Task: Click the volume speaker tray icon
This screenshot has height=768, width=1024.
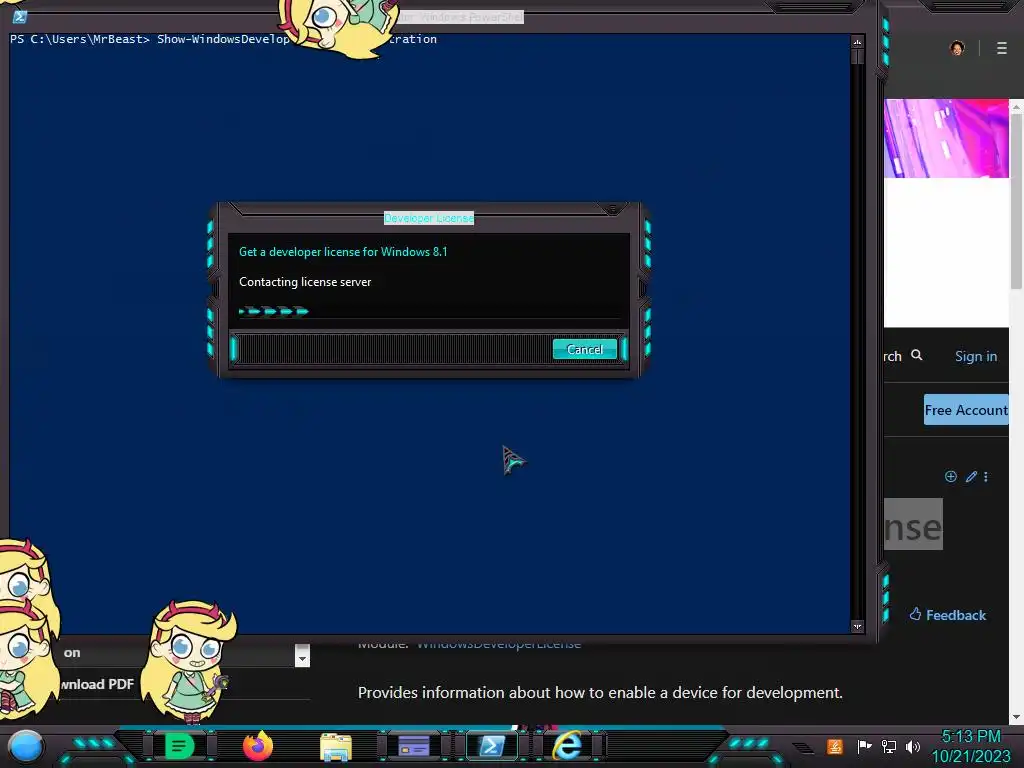Action: point(913,746)
